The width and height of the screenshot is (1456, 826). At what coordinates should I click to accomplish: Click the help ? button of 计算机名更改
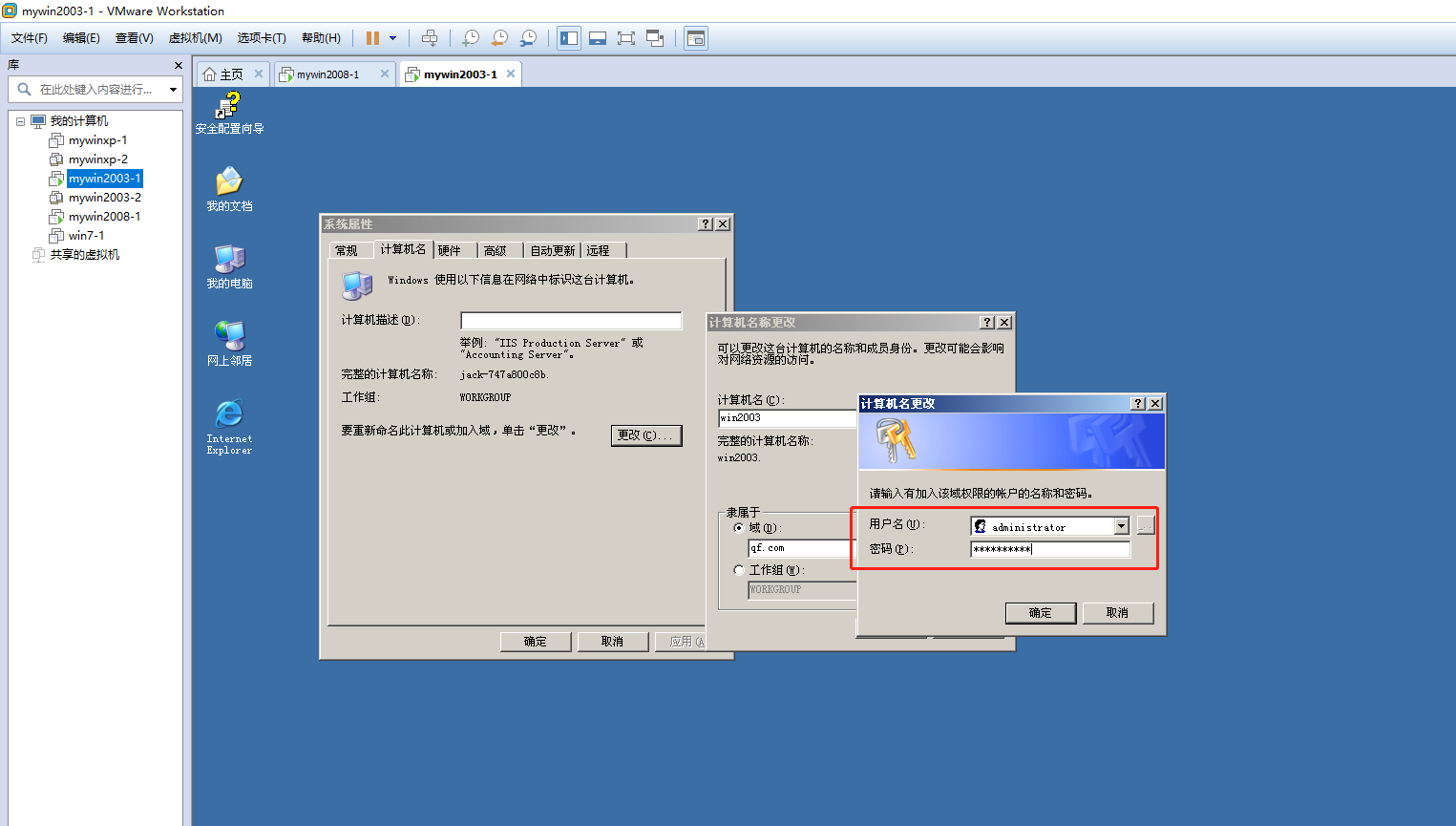point(1138,404)
